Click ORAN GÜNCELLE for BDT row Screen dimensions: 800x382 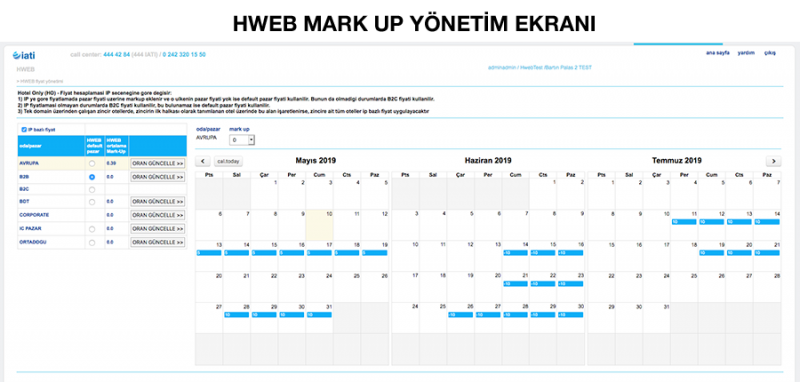(158, 201)
